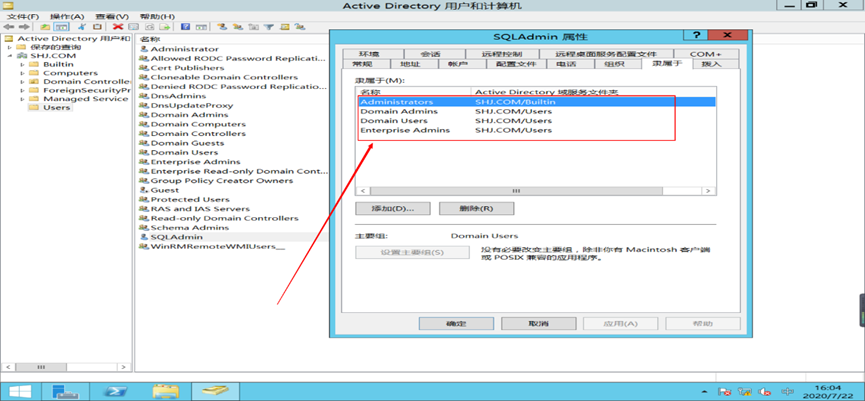Click the Back arrow in the toolbar
The height and width of the screenshot is (401, 865).
[9, 26]
